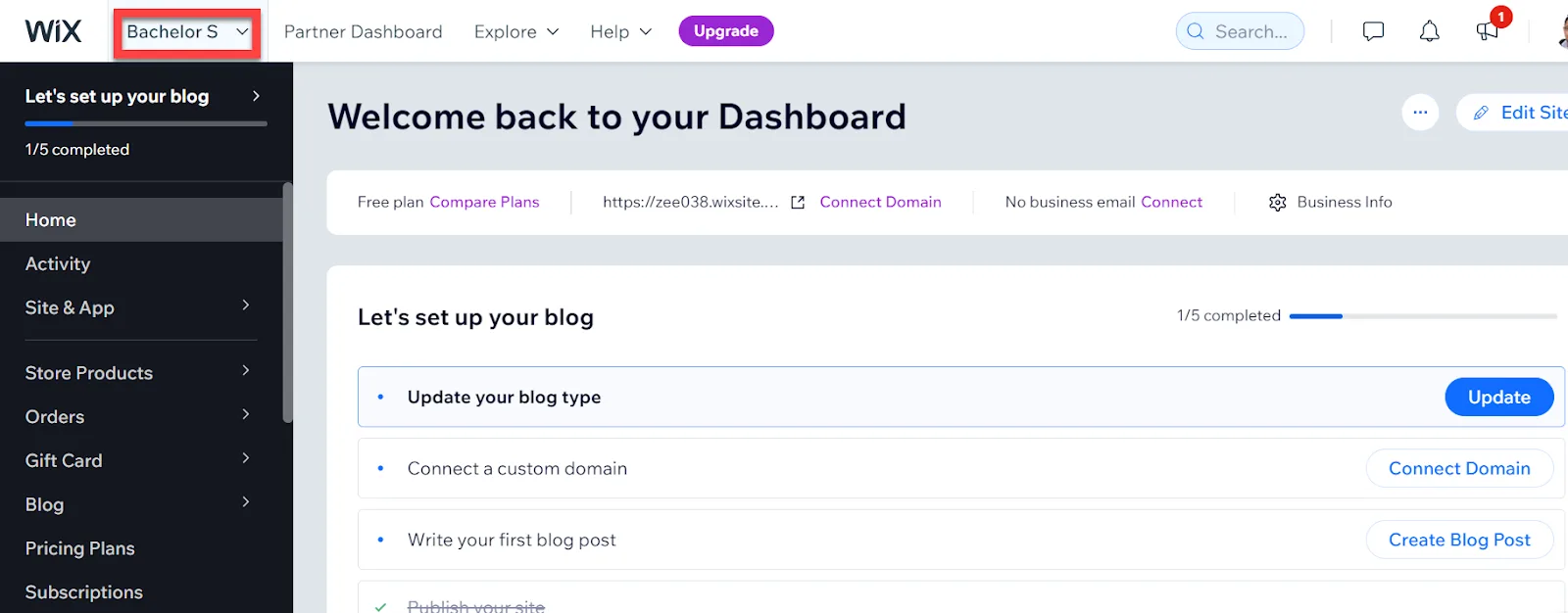Click the Search magnifier icon

tap(1196, 31)
